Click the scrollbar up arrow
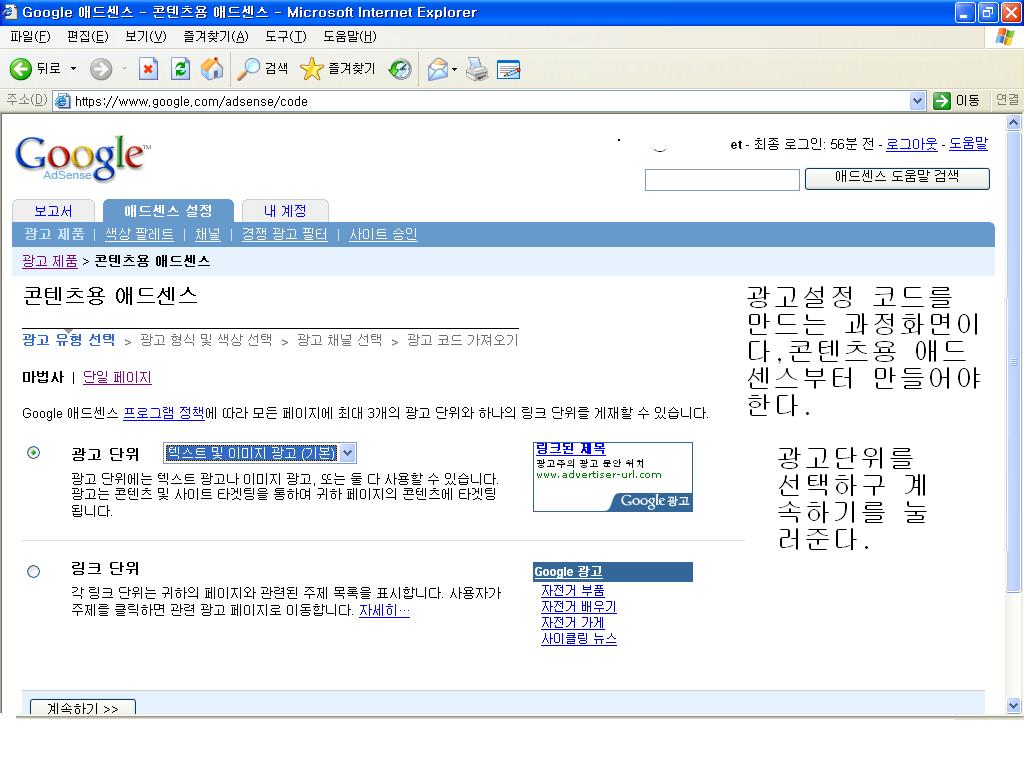This screenshot has width=1024, height=768. (x=1013, y=122)
